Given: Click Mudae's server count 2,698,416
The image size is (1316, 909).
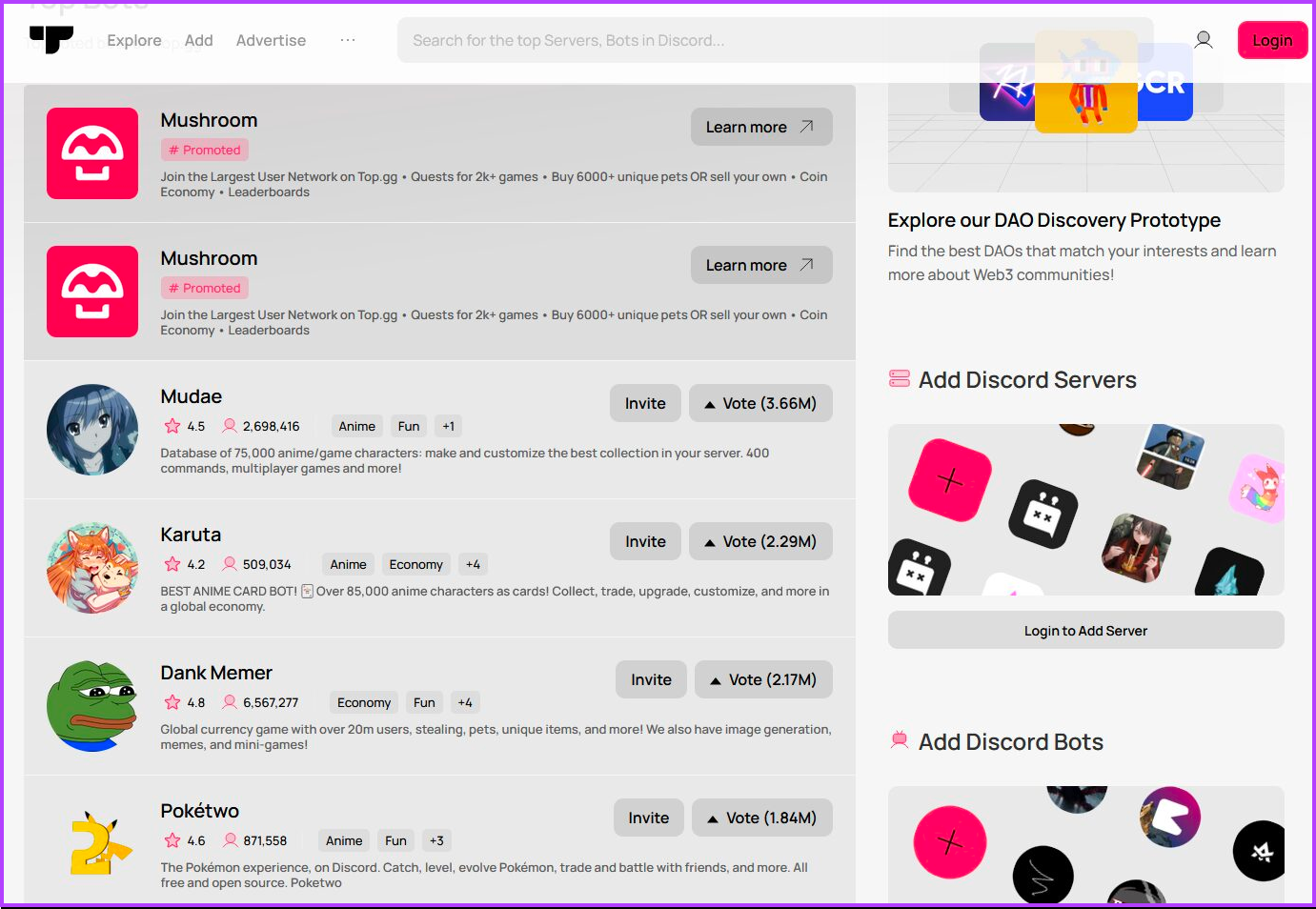Looking at the screenshot, I should [x=272, y=426].
